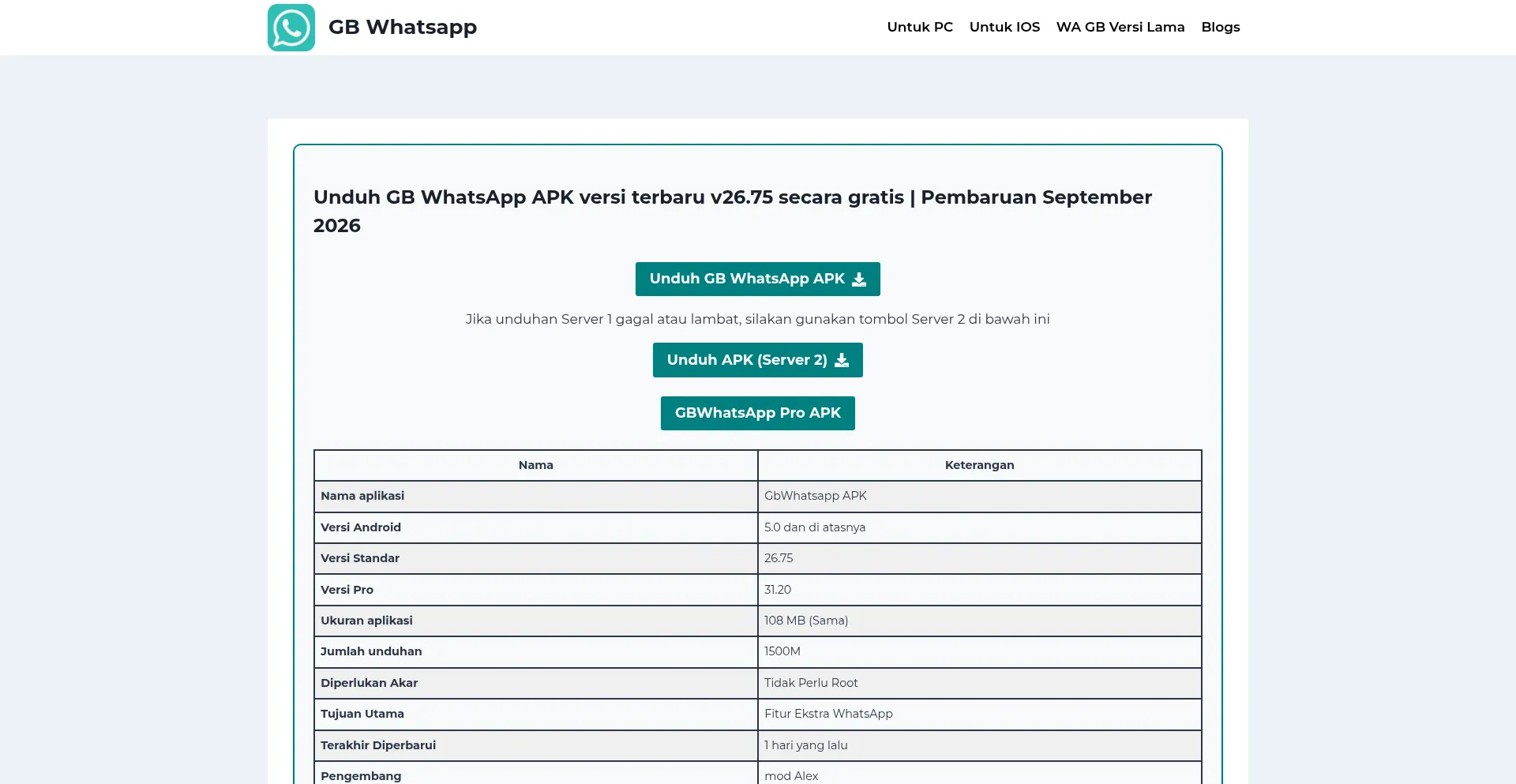Open the GB Whatsapp site title link
This screenshot has width=1516, height=784.
(403, 27)
